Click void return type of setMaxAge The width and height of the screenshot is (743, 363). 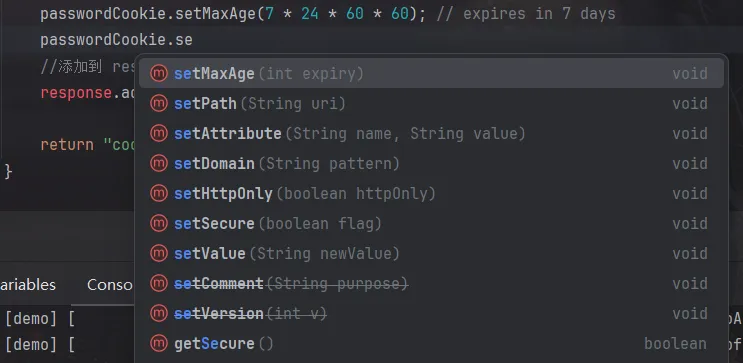(690, 73)
